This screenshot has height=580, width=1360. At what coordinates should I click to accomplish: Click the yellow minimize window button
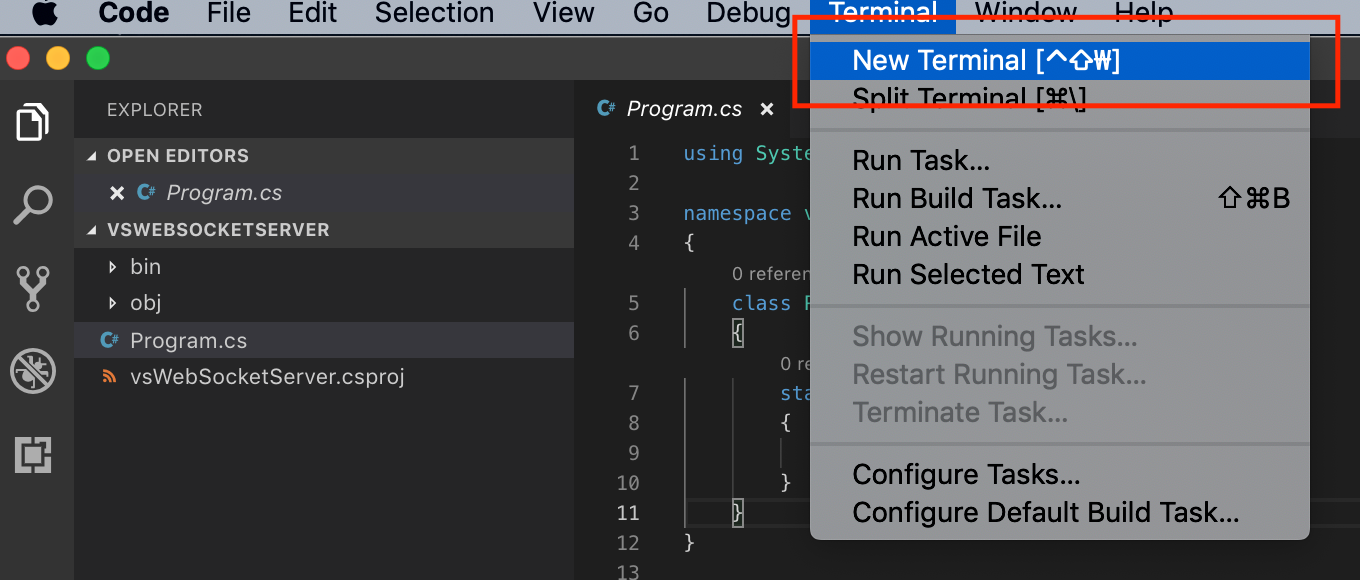click(x=58, y=58)
